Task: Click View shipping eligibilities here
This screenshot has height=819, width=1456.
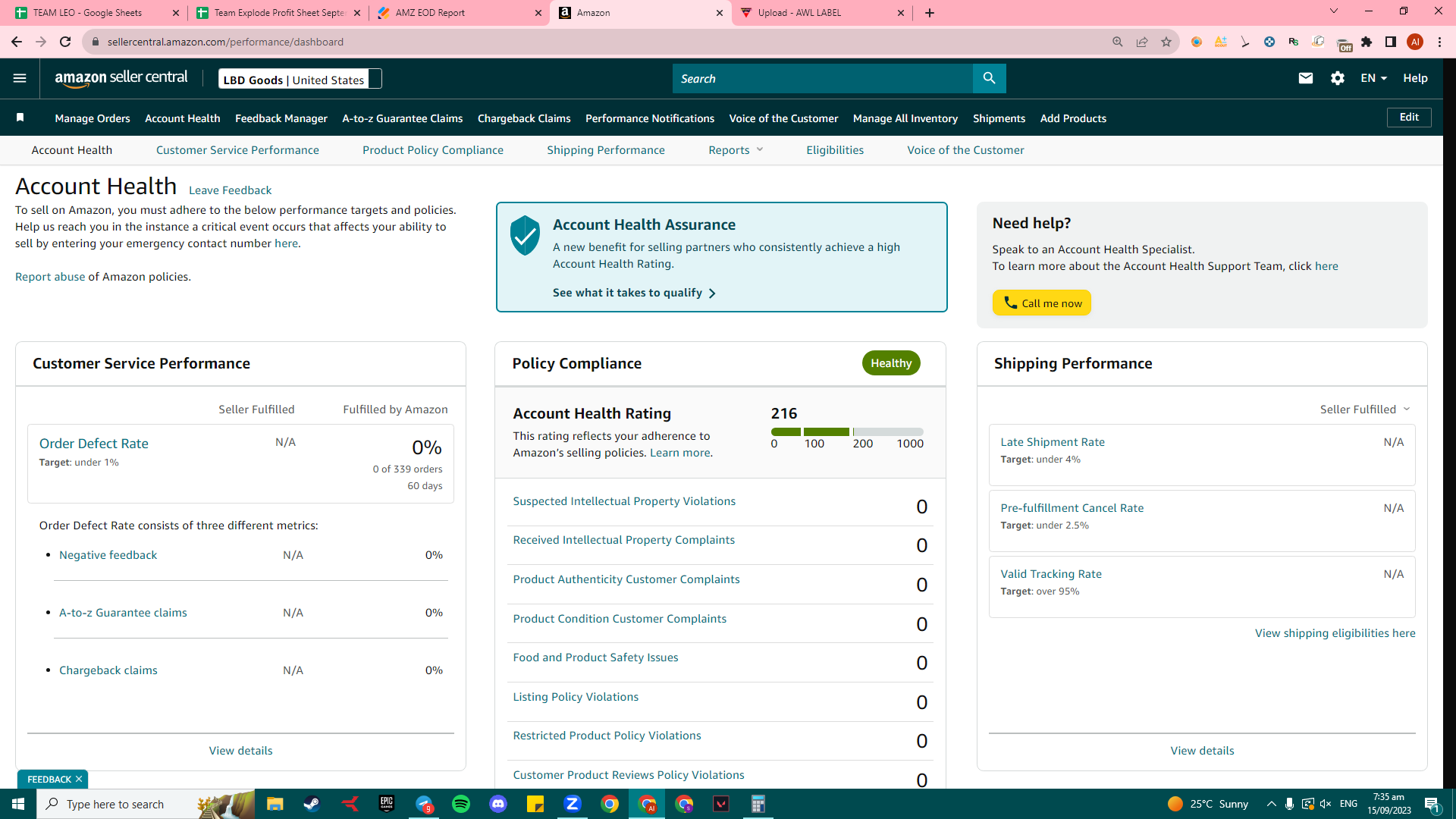Action: tap(1335, 633)
